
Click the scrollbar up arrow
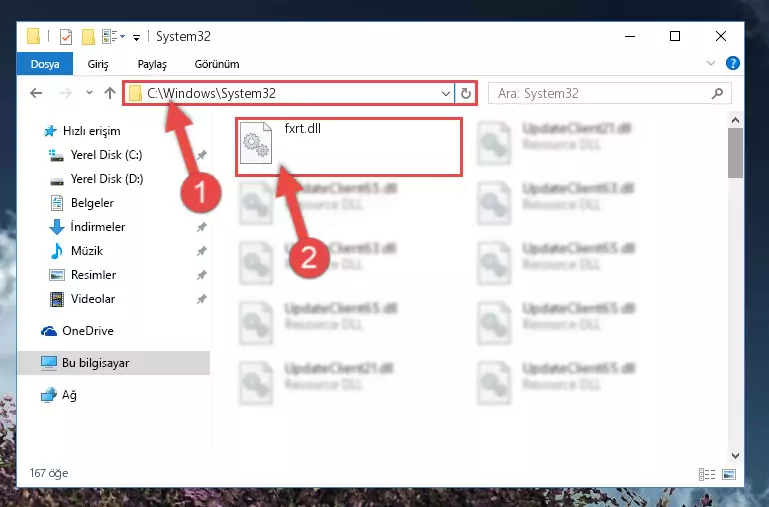coord(735,120)
